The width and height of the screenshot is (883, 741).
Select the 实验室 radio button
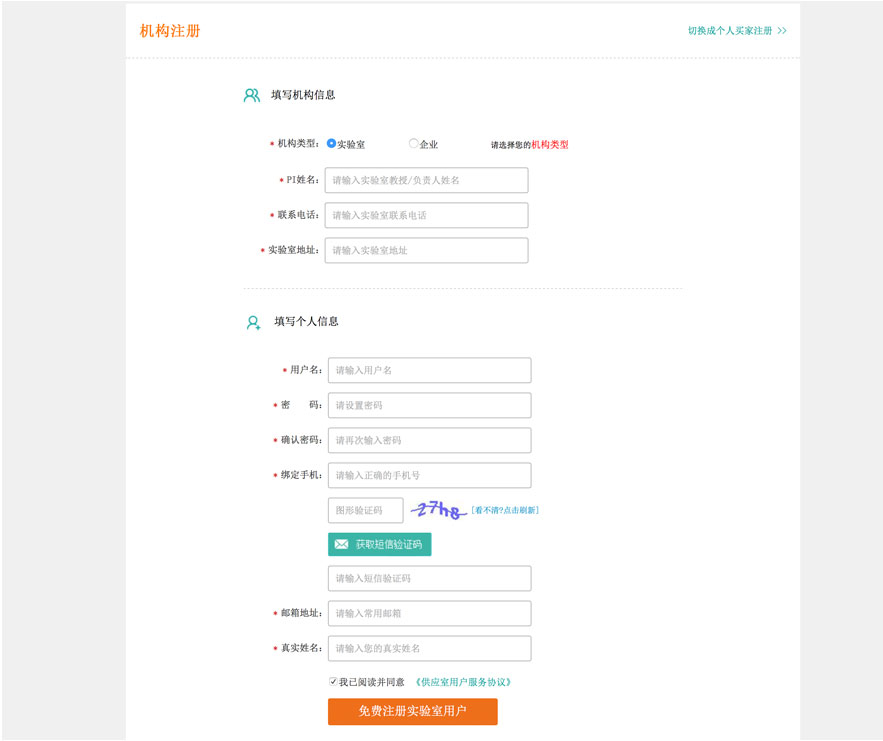(x=332, y=144)
